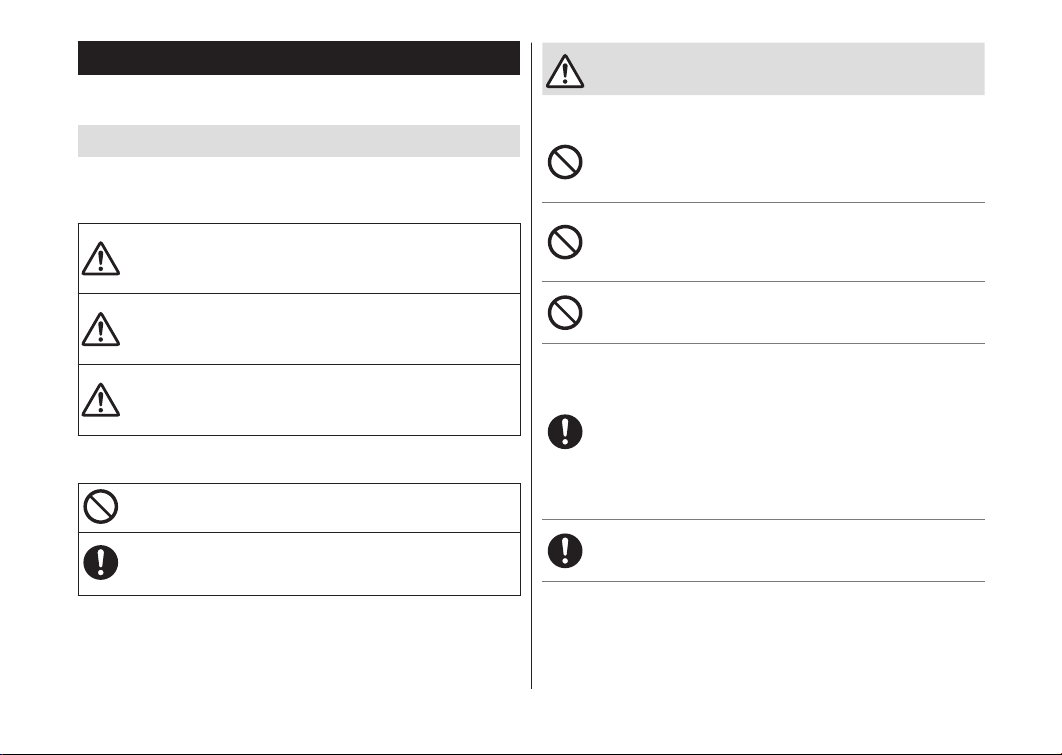
Task: Click the top warning triangle in the left table
Action: [101, 258]
